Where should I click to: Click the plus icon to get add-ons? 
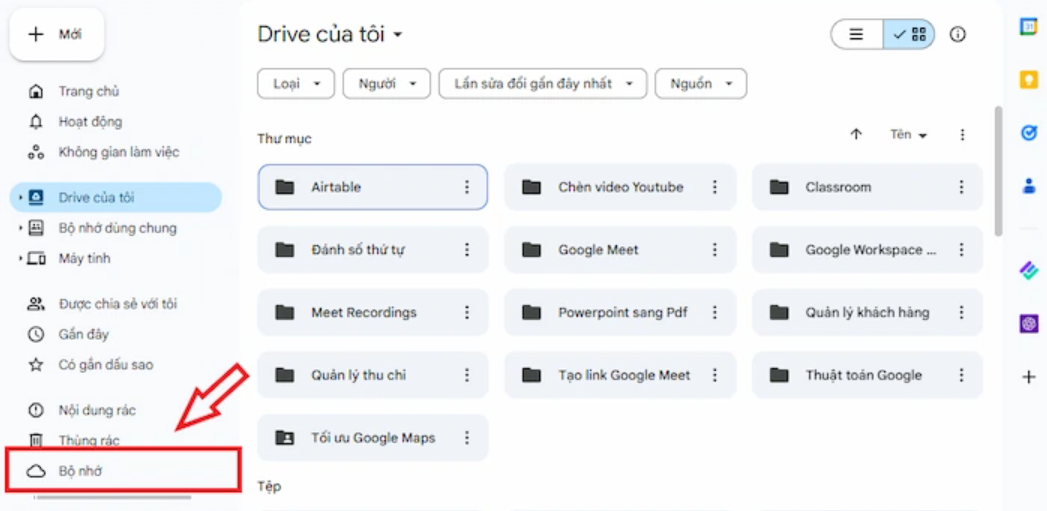coord(1028,377)
